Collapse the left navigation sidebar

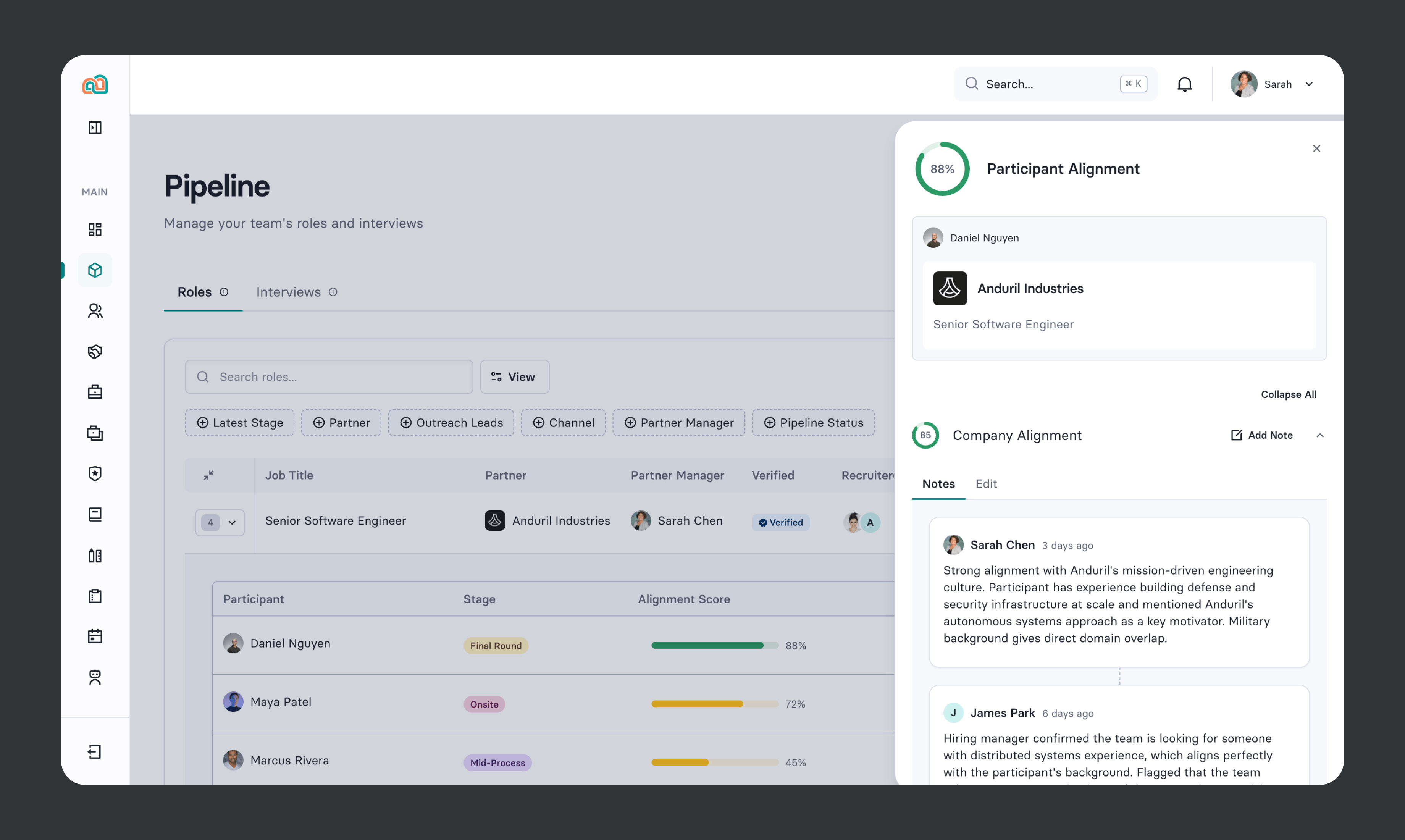95,128
